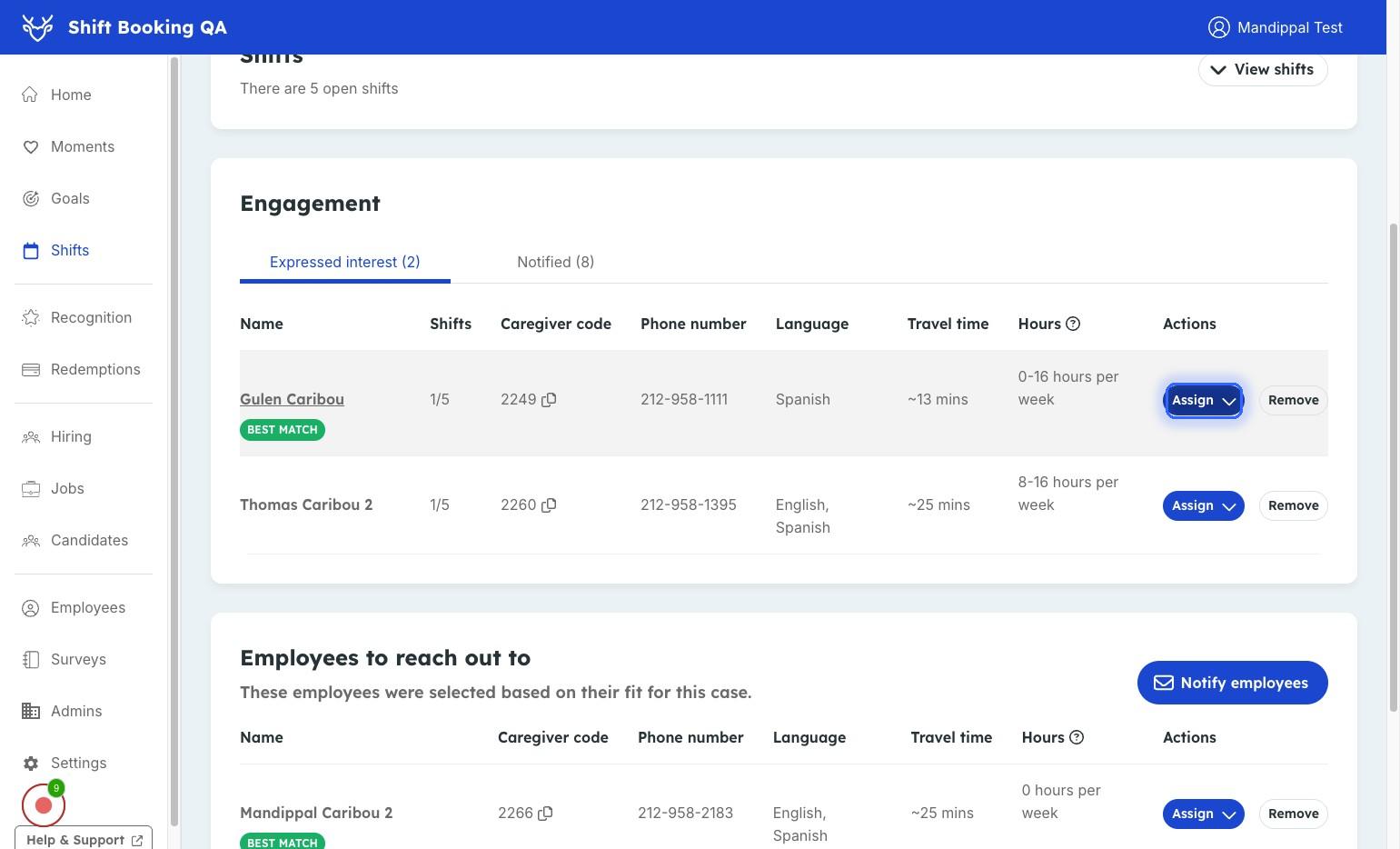This screenshot has width=1400, height=849.
Task: Click the red record button with badge
Action: (44, 804)
